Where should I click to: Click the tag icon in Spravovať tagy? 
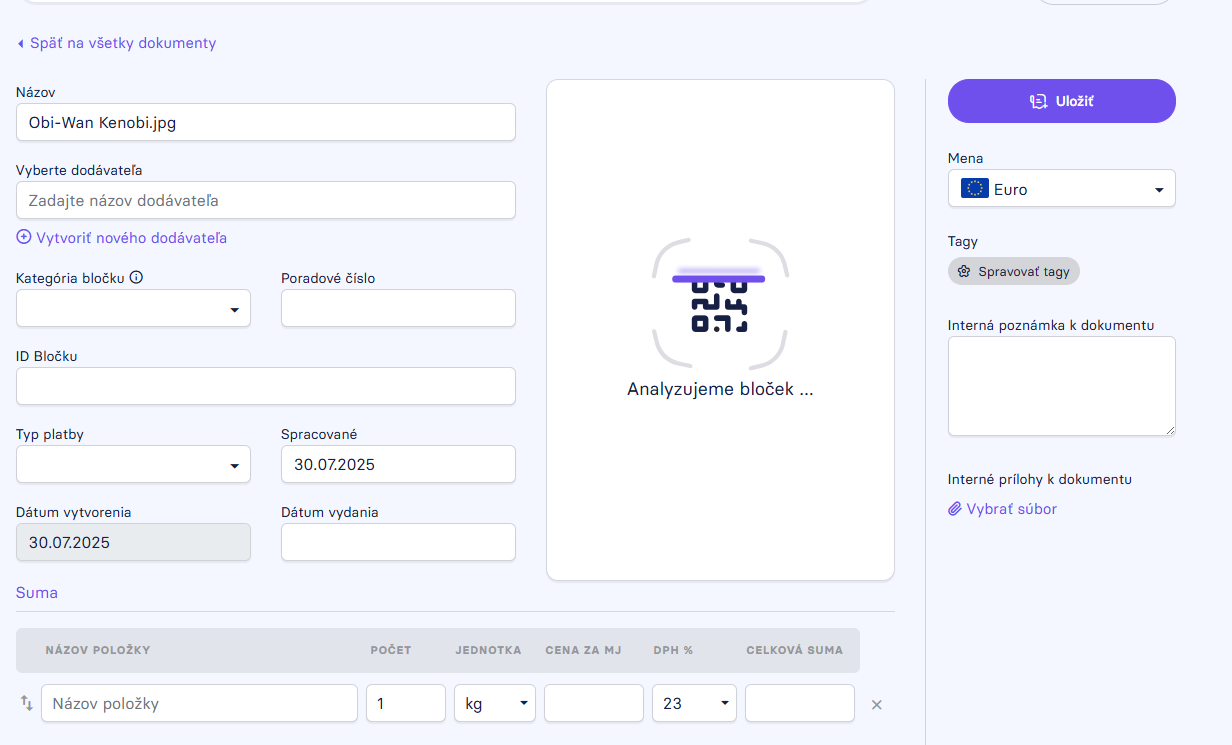[x=964, y=271]
